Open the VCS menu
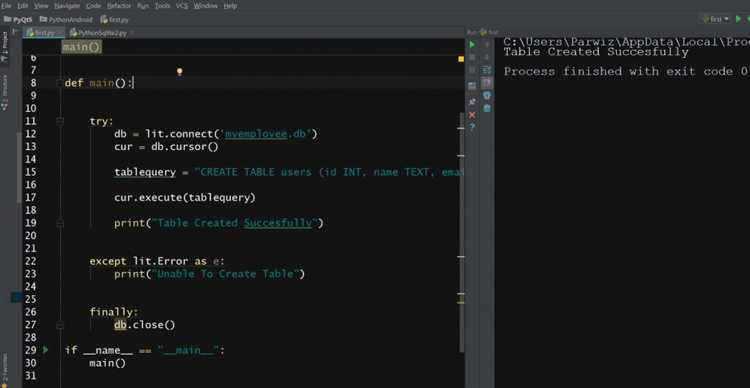The height and width of the screenshot is (388, 750). pyautogui.click(x=182, y=6)
